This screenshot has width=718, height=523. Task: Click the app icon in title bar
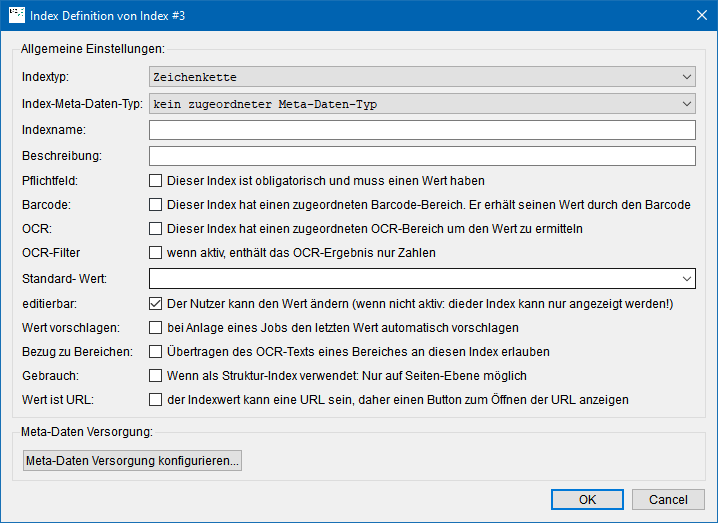[x=17, y=15]
